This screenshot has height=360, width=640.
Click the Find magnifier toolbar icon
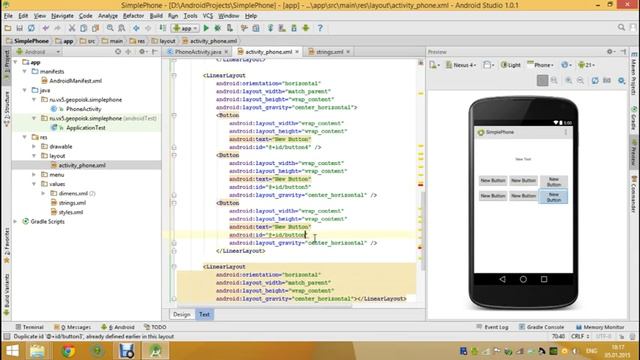point(110,28)
